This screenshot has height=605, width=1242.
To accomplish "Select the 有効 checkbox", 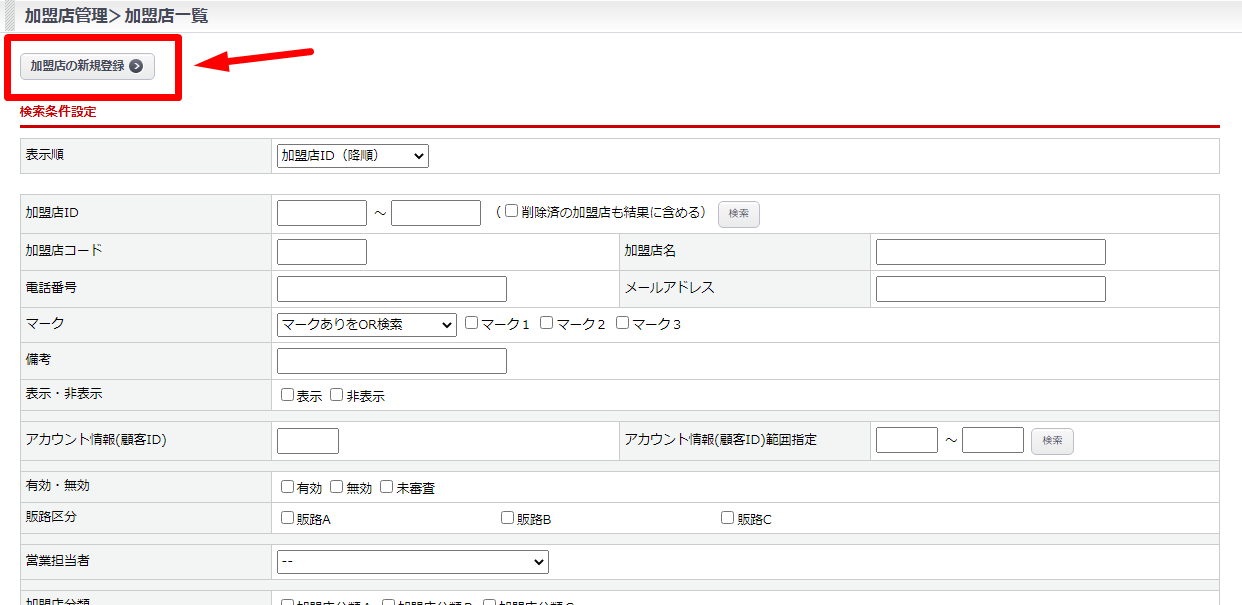I will pos(288,487).
